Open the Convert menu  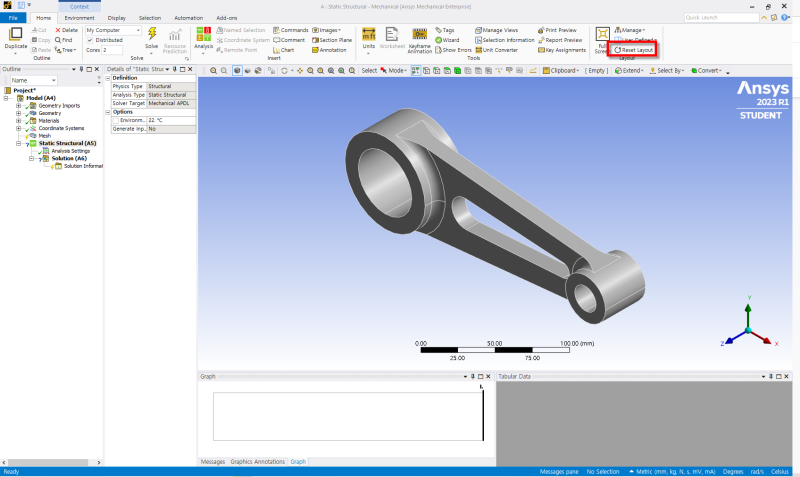pyautogui.click(x=706, y=71)
